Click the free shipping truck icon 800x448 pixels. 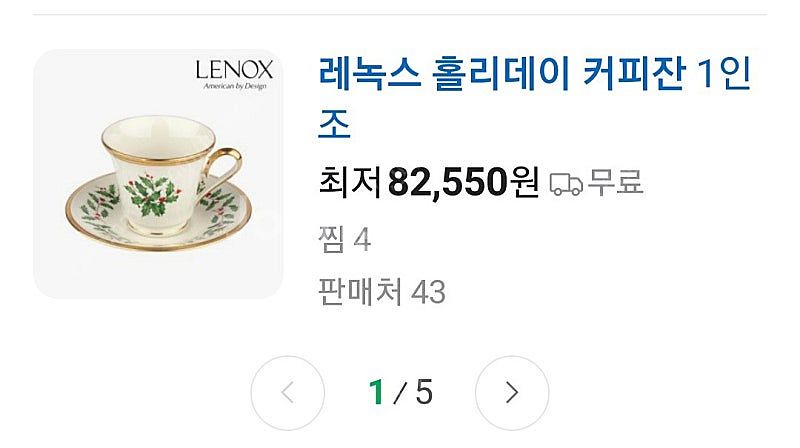point(566,184)
